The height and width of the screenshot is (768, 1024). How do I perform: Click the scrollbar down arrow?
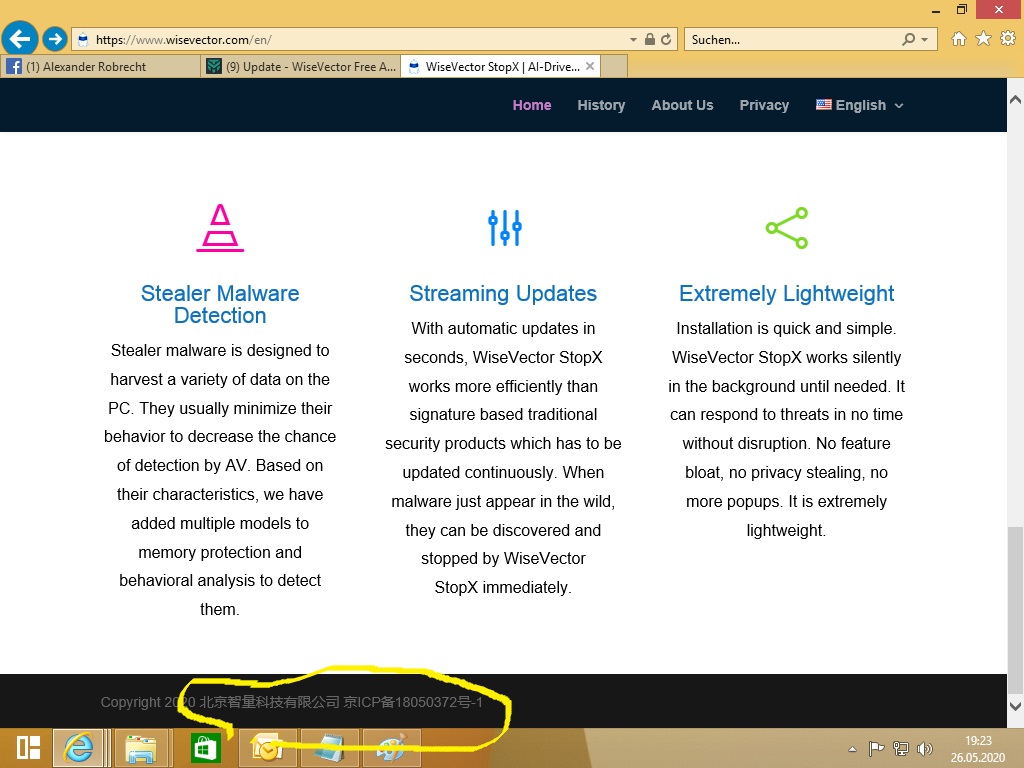click(1015, 706)
